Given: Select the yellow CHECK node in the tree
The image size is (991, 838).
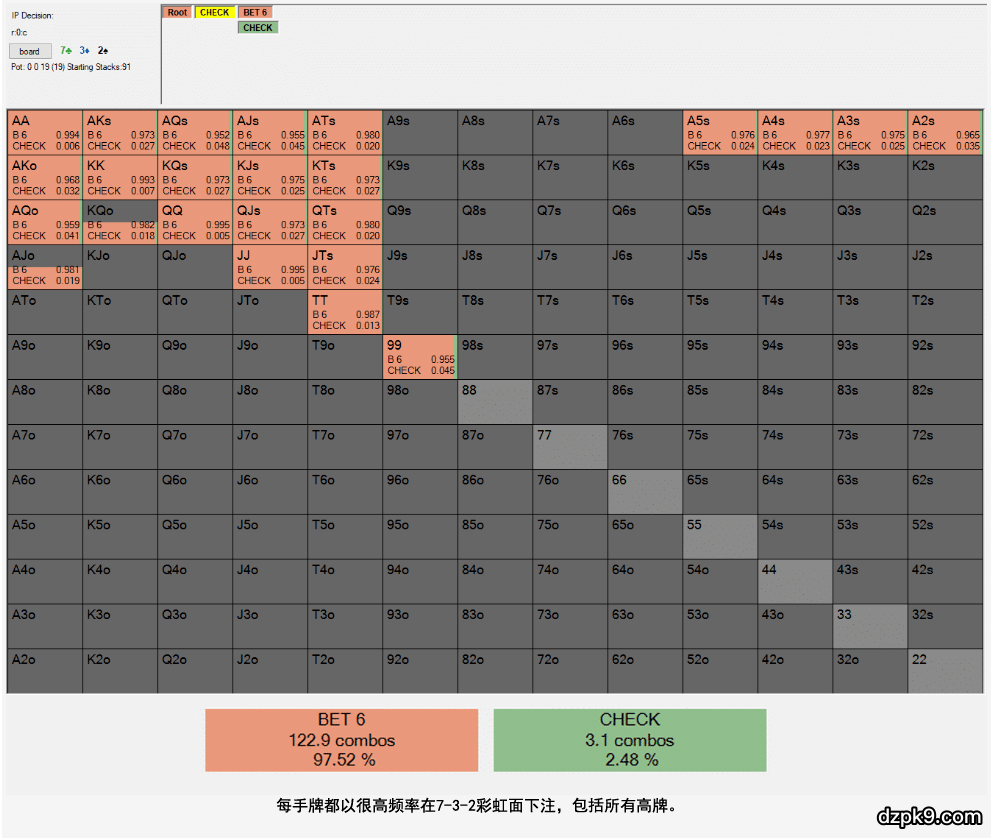Looking at the screenshot, I should (x=214, y=13).
